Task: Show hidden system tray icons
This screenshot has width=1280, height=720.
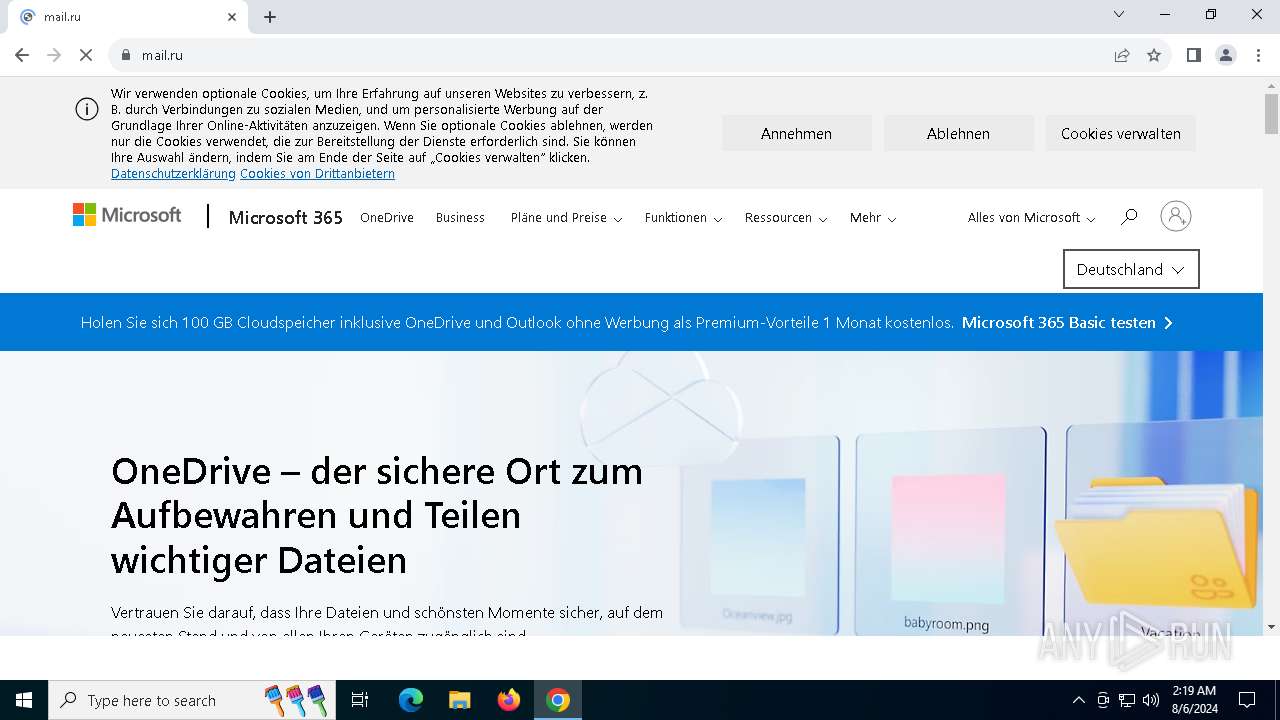Action: [x=1078, y=700]
